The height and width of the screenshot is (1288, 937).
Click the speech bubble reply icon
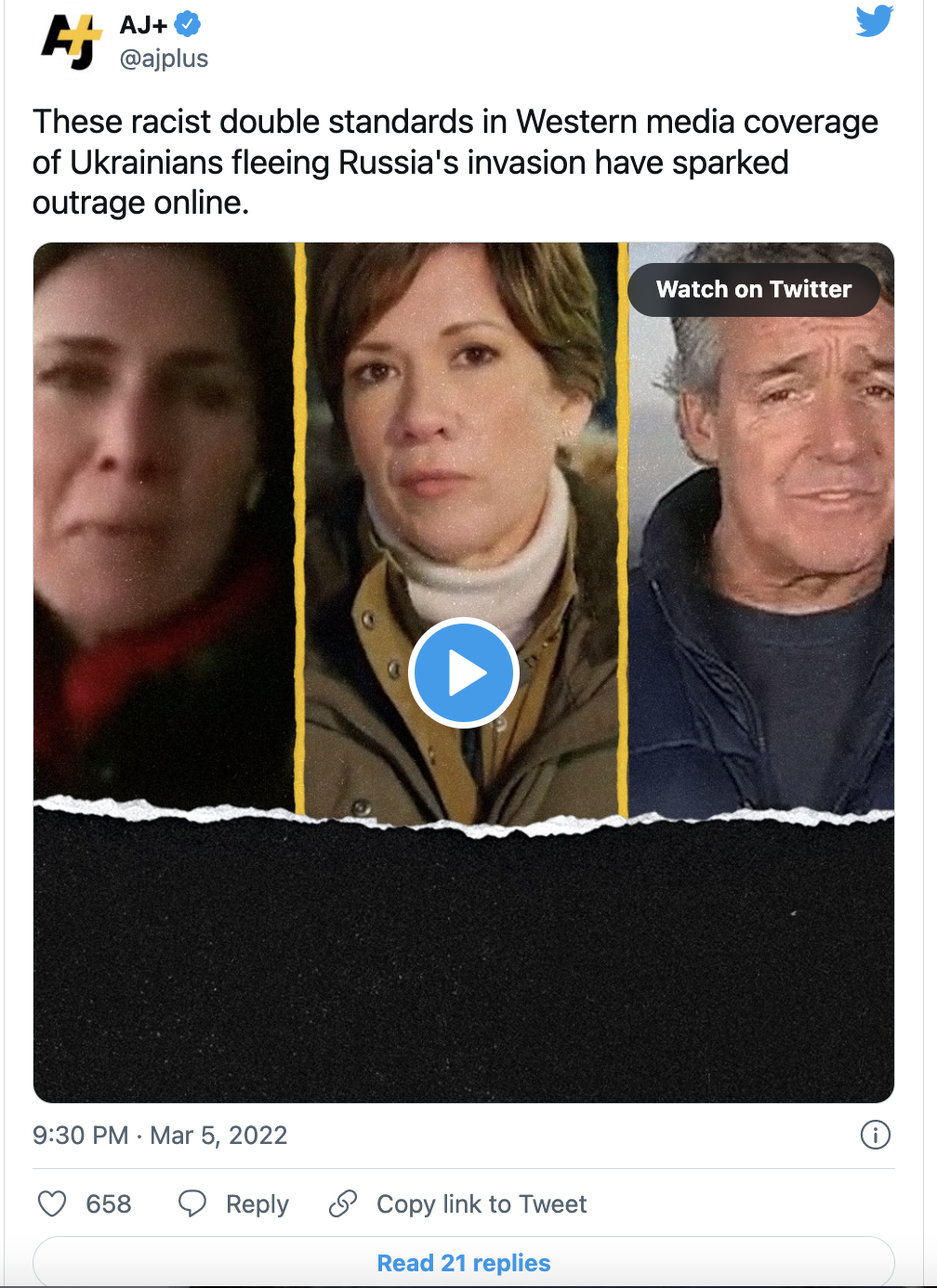[x=192, y=1203]
